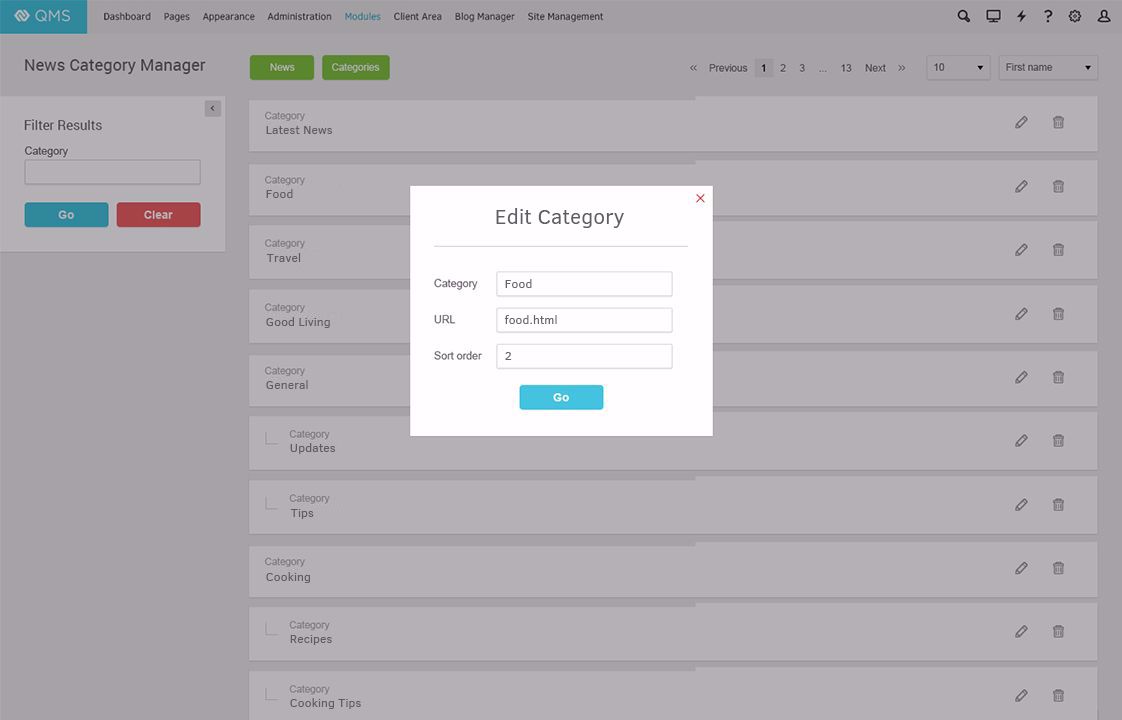
Task: Click the URL field containing food.html
Action: (x=584, y=320)
